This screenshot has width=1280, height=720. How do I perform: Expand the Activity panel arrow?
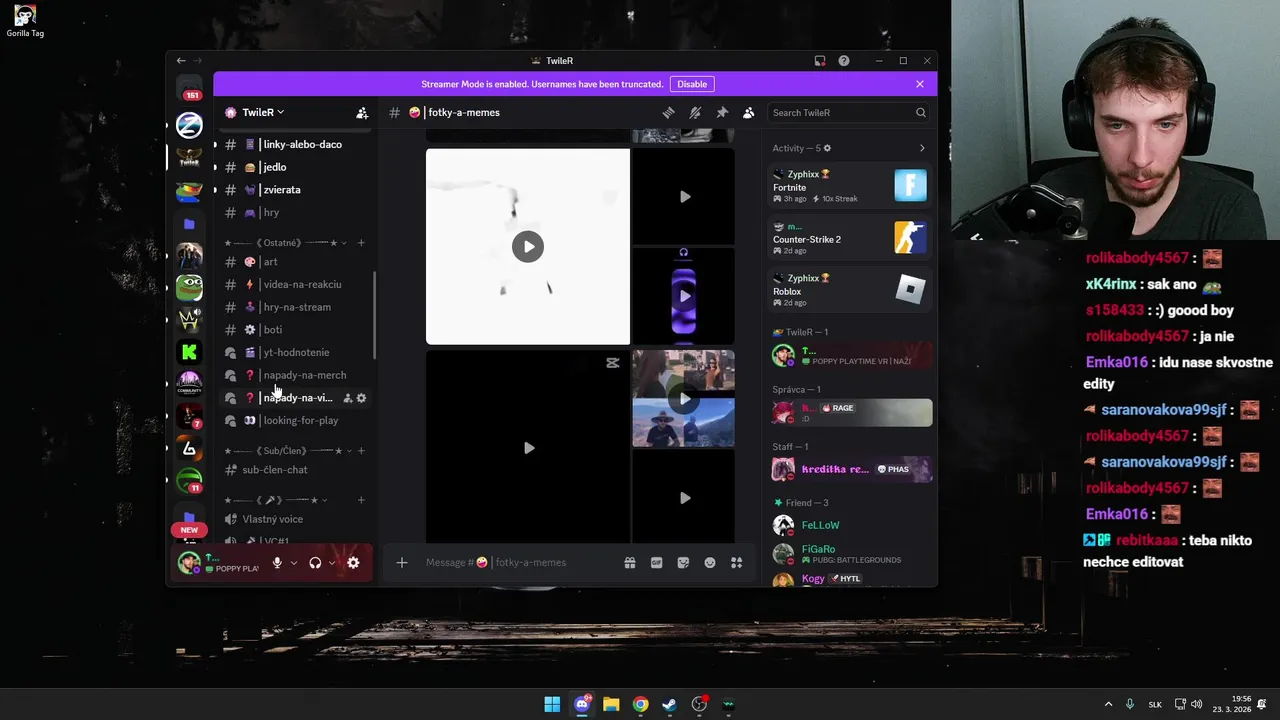(x=922, y=148)
